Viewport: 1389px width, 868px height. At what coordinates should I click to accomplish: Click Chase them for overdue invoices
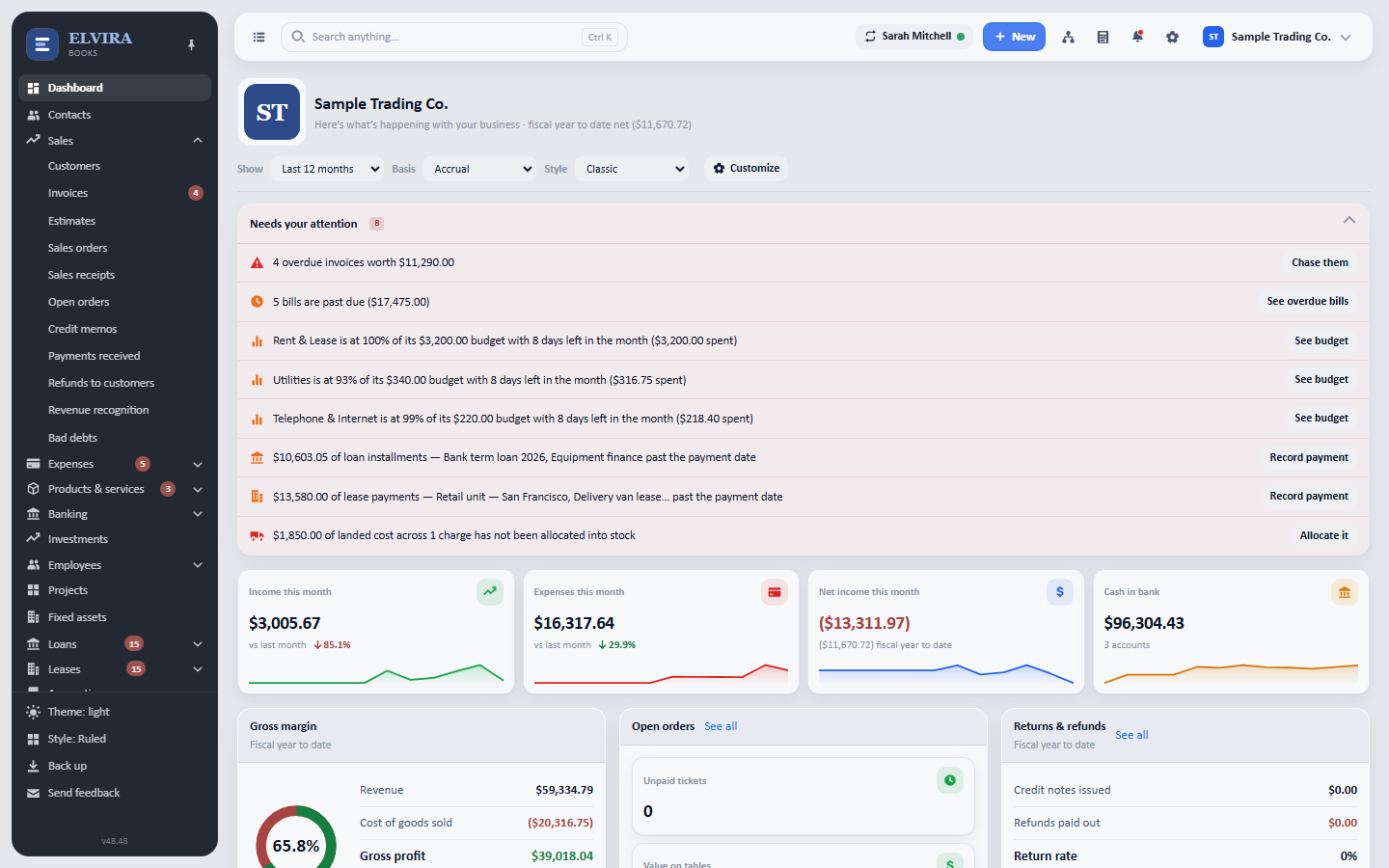1320,262
